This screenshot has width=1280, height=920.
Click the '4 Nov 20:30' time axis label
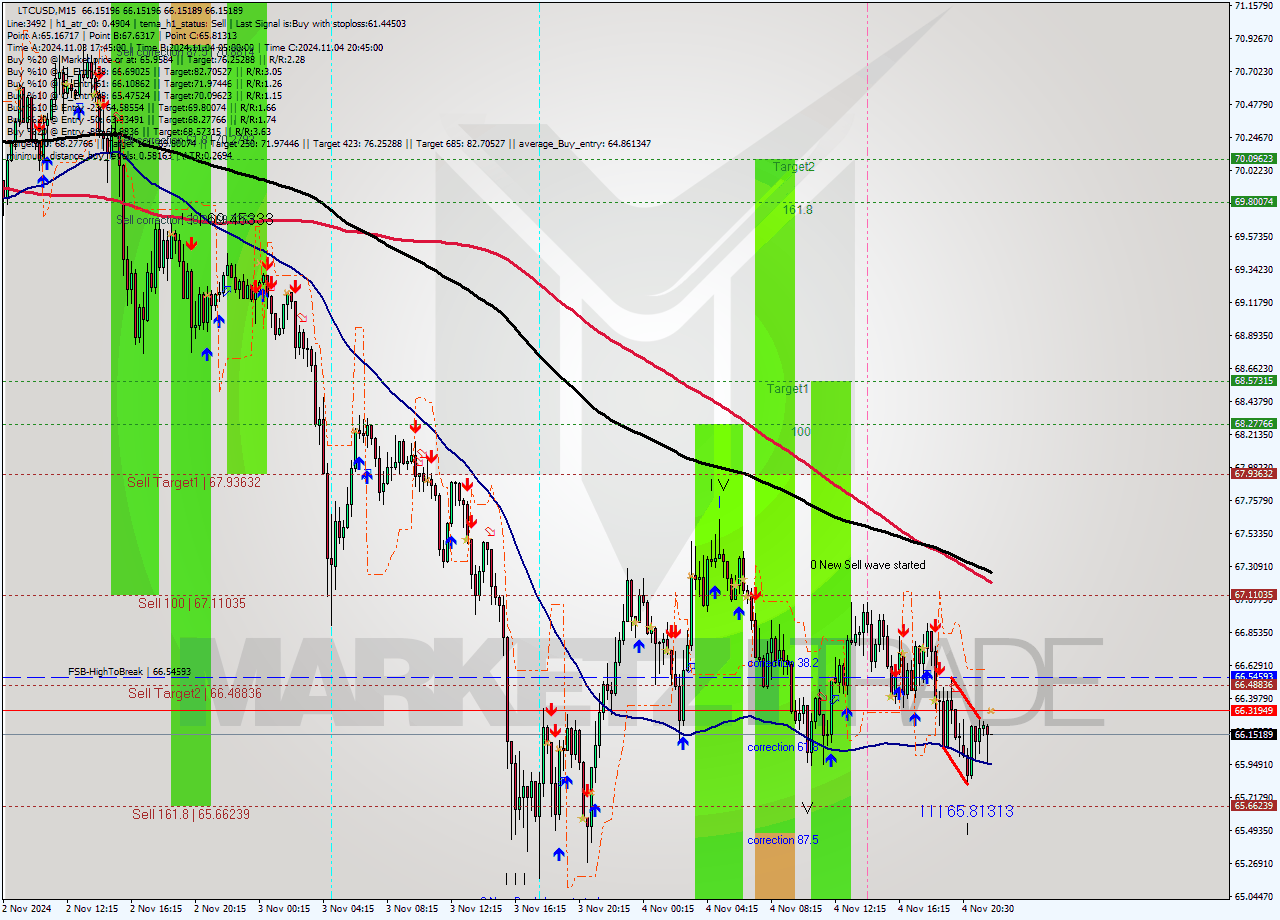pyautogui.click(x=988, y=909)
